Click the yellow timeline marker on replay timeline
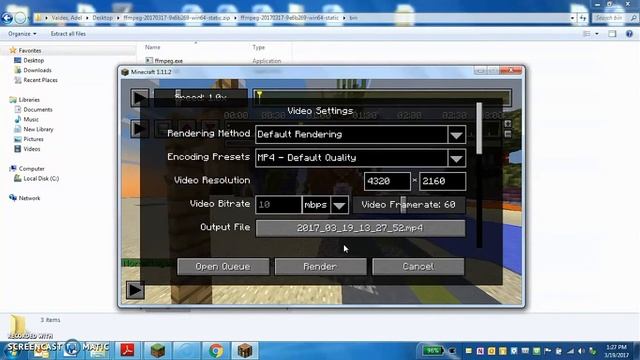Screen dimensions: 640x360 coord(259,96)
